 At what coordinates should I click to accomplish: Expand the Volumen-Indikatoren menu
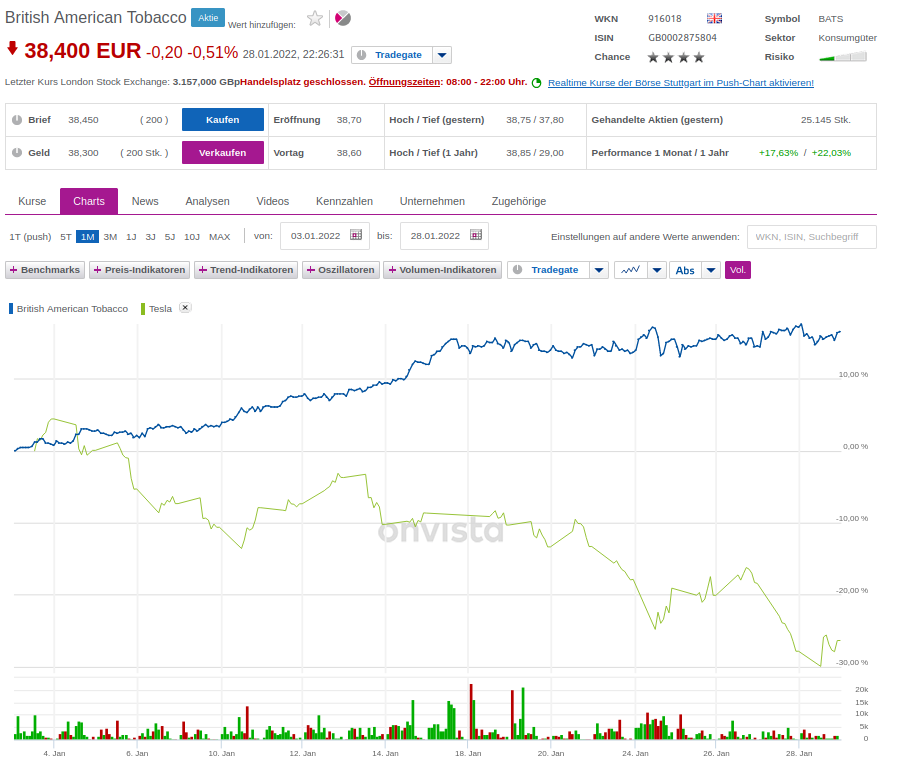[x=443, y=270]
